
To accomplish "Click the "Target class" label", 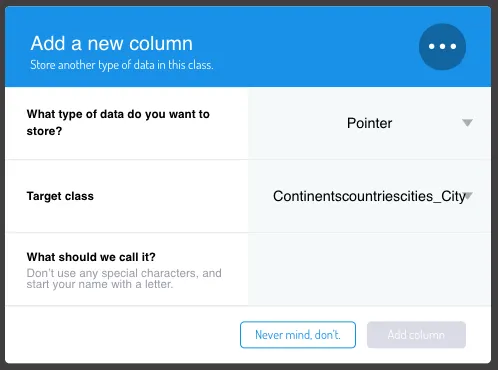I will (60, 196).
